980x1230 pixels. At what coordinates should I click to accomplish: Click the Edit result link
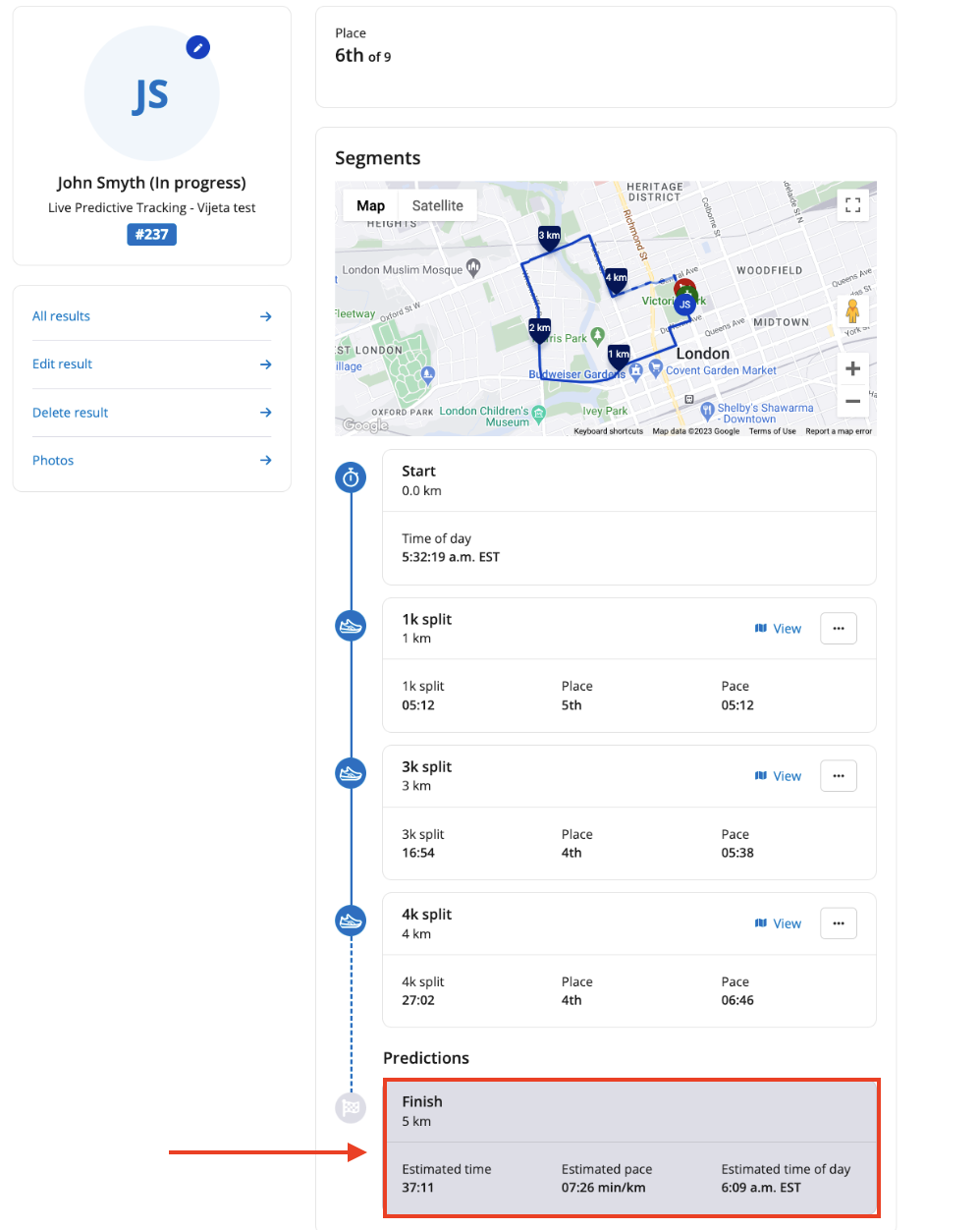click(x=151, y=364)
